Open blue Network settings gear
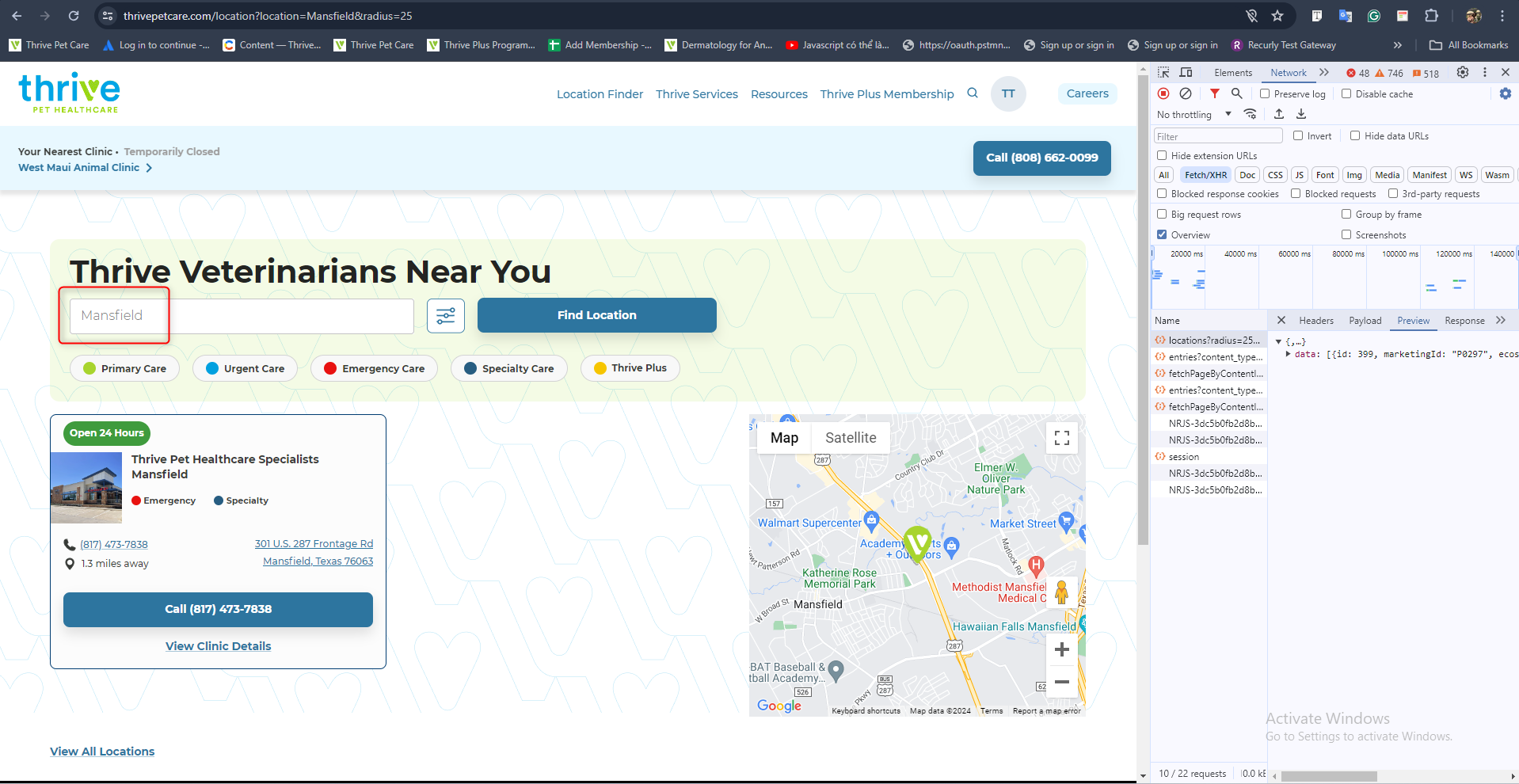 point(1506,93)
